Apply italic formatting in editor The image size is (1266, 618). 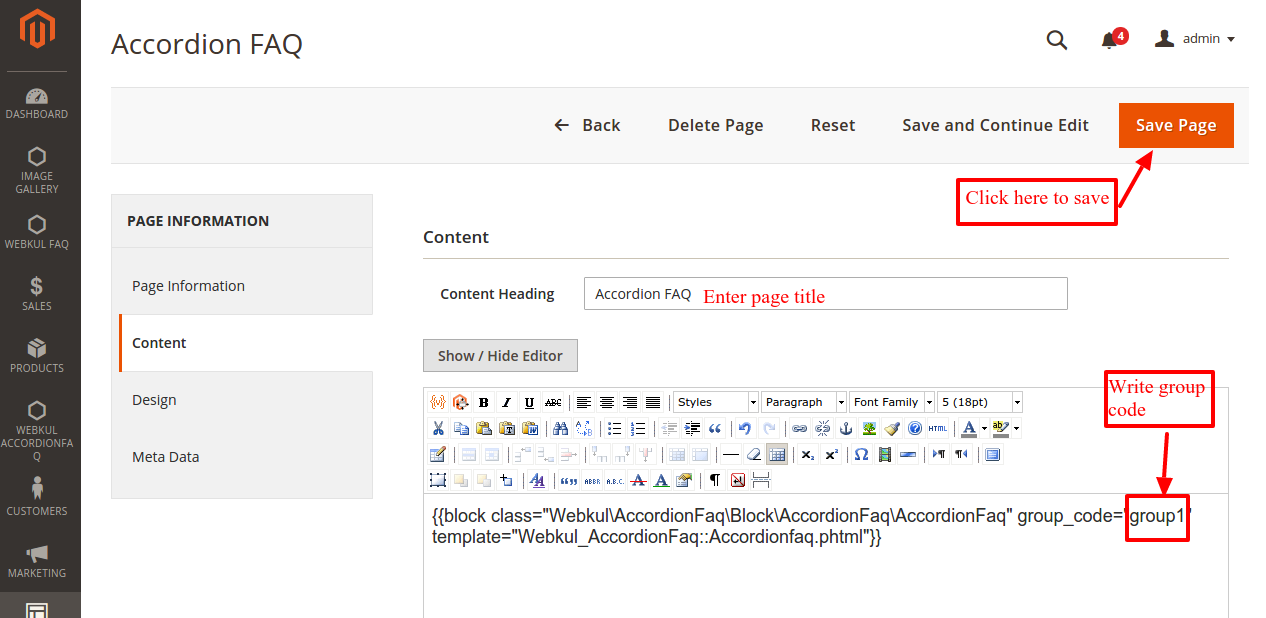506,402
